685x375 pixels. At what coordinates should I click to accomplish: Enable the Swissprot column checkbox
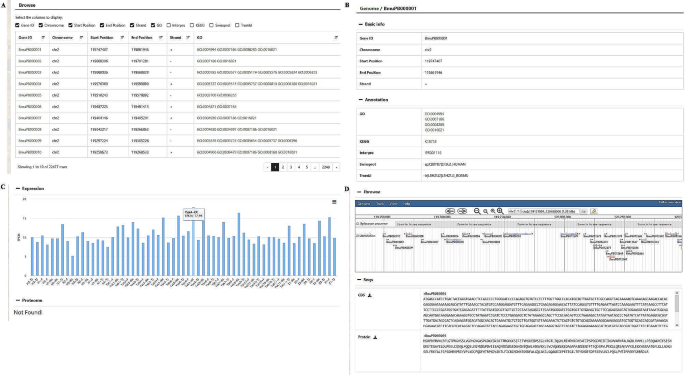(211, 25)
